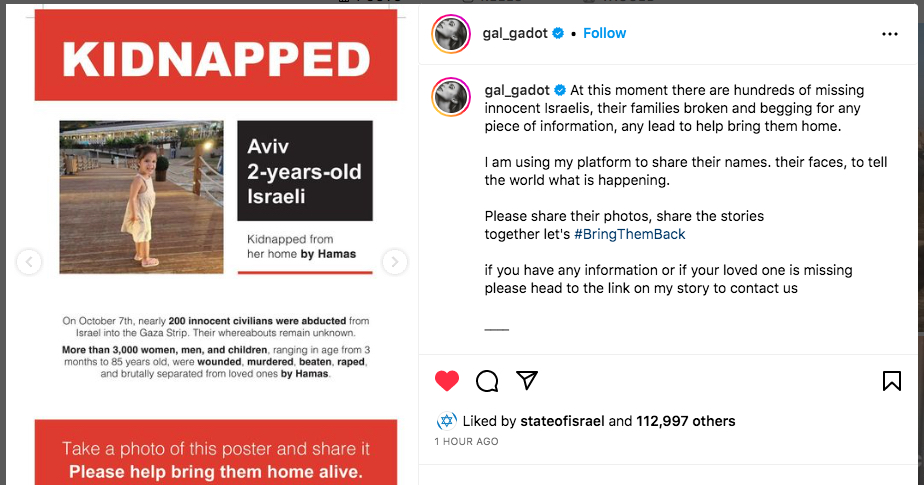Image resolution: width=924 pixels, height=485 pixels.
Task: Go to the previous carousel image
Action: (x=29, y=262)
